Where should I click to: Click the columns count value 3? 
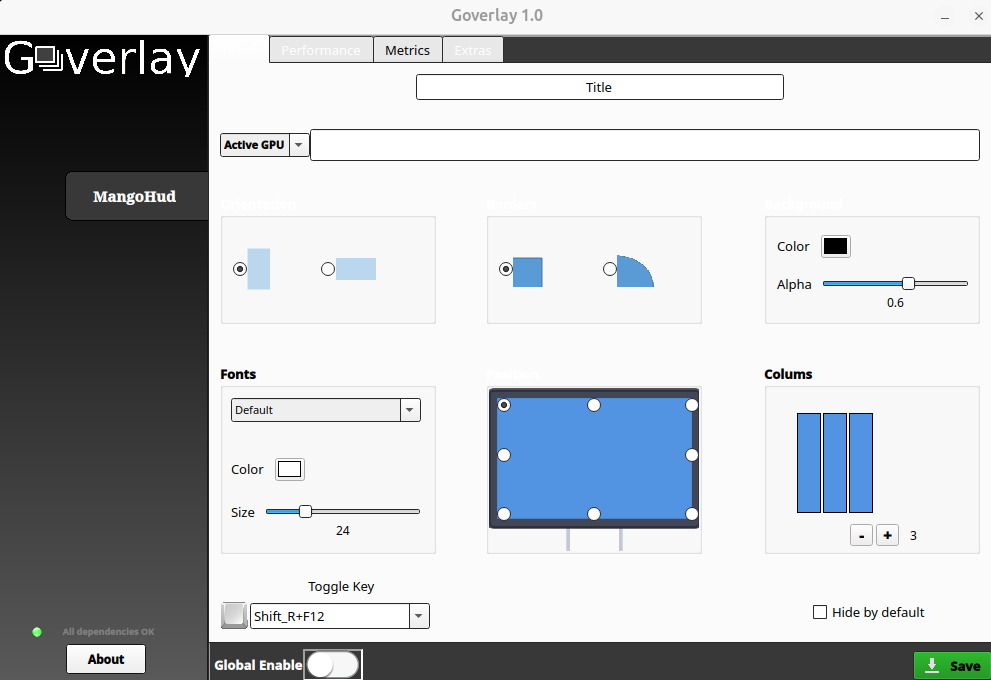[913, 535]
